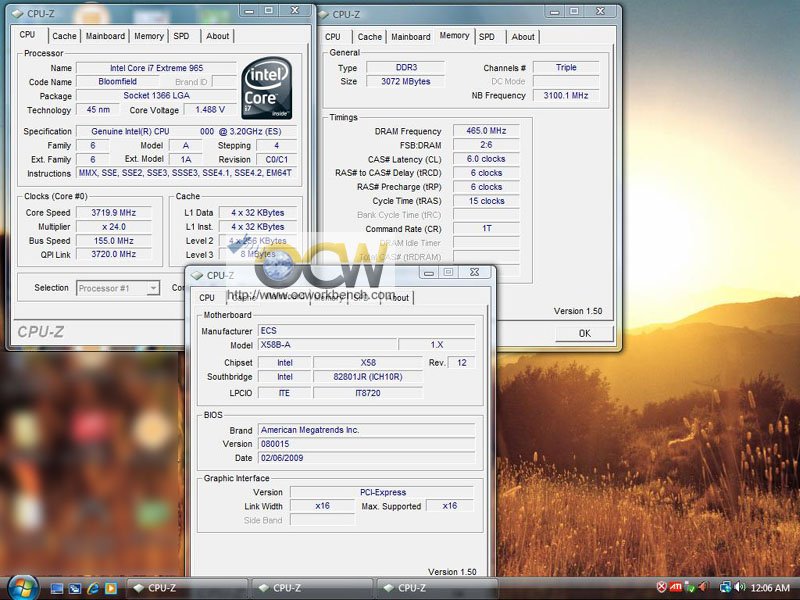Image resolution: width=800 pixels, height=600 pixels.
Task: Open Mainboard tab in the processor window
Action: coord(105,36)
